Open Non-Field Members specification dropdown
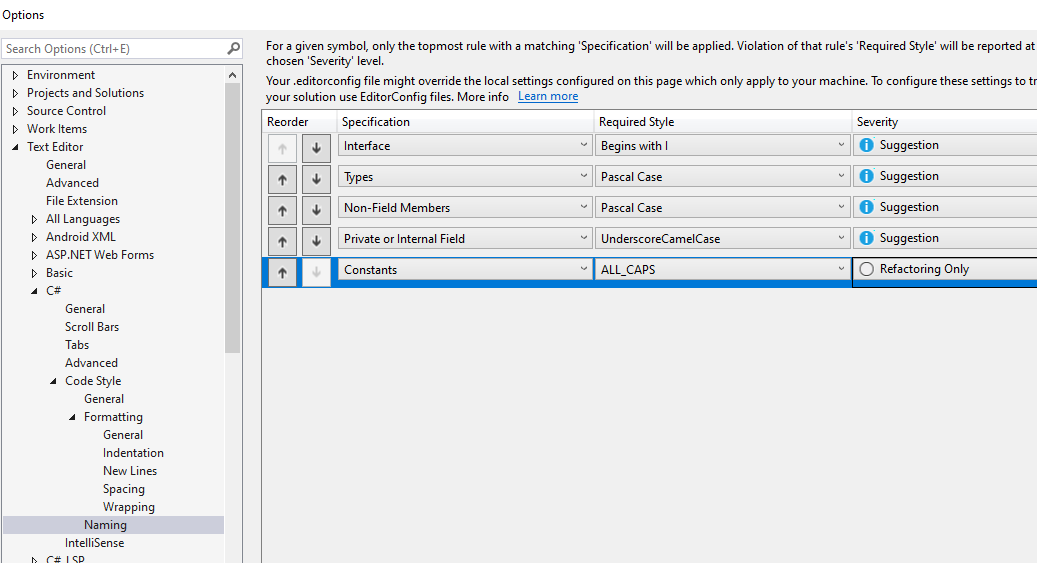The width and height of the screenshot is (1037, 563). (465, 208)
